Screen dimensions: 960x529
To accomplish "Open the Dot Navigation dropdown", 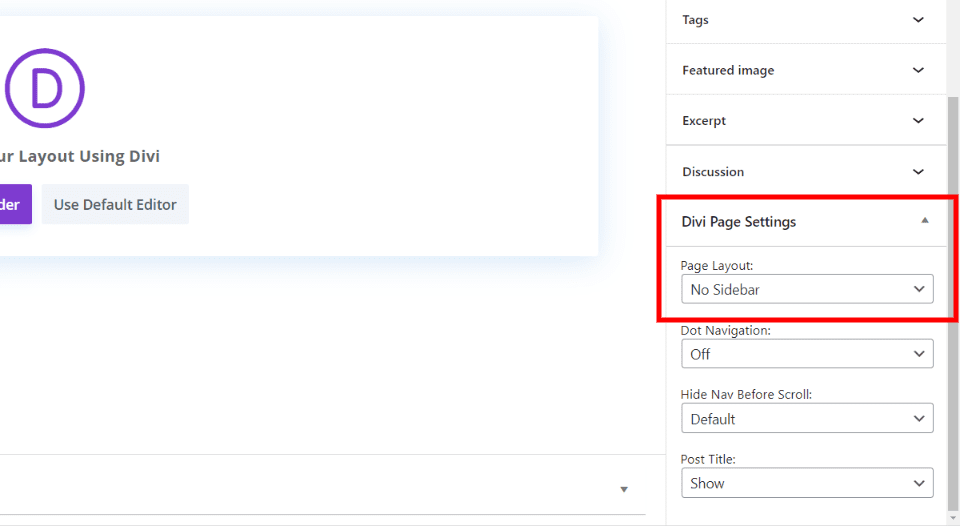I will (807, 354).
